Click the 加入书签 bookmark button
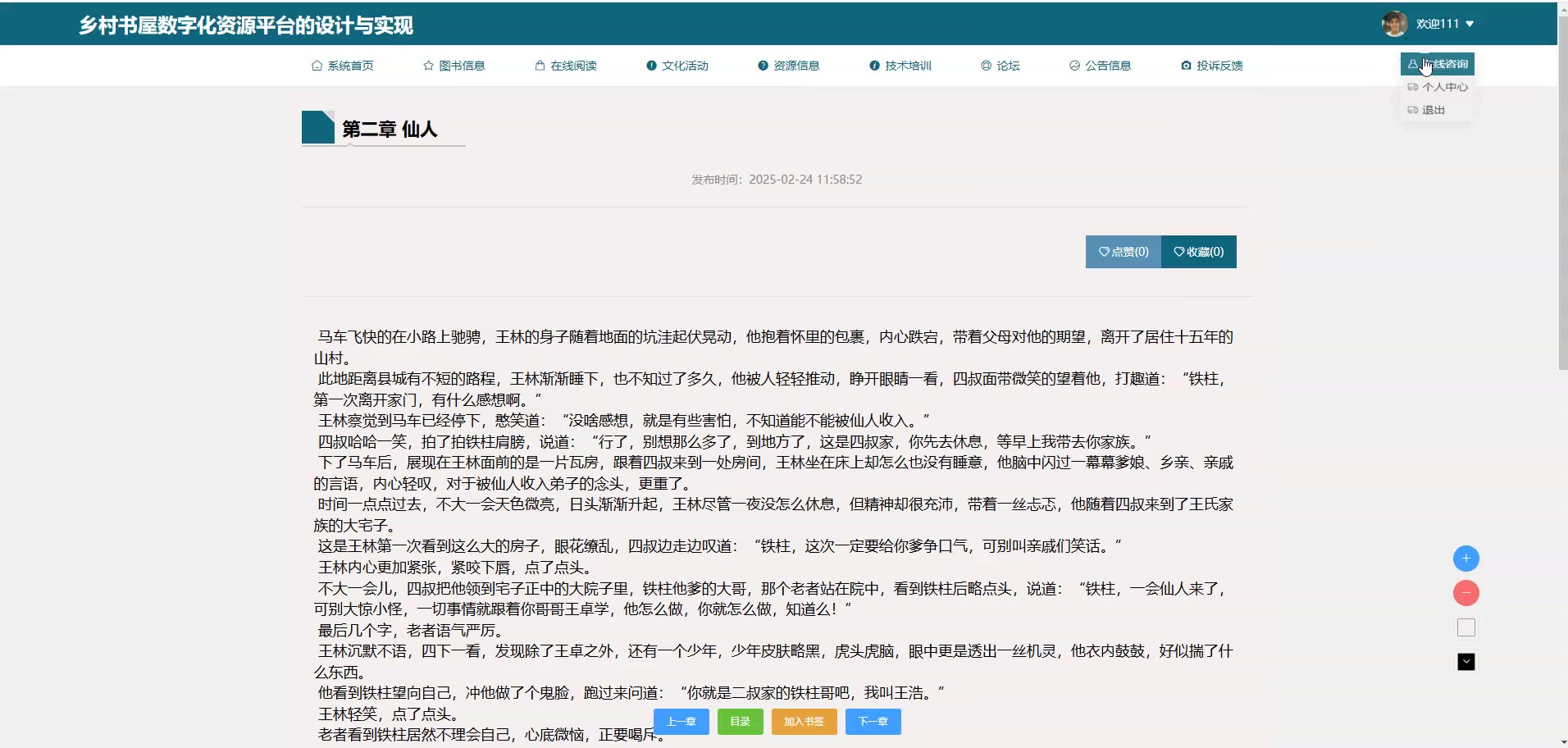The image size is (1568, 748). tap(804, 722)
